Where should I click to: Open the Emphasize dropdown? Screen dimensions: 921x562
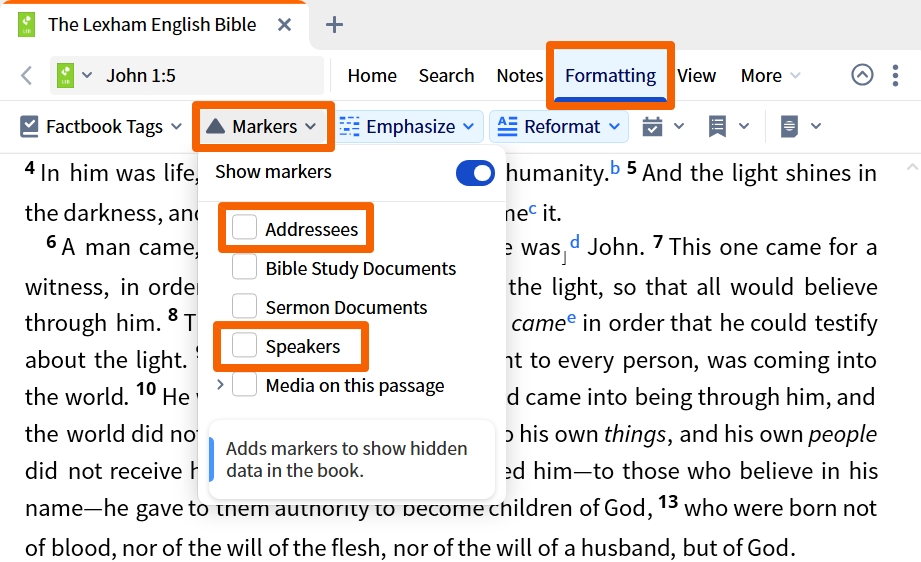coord(468,126)
